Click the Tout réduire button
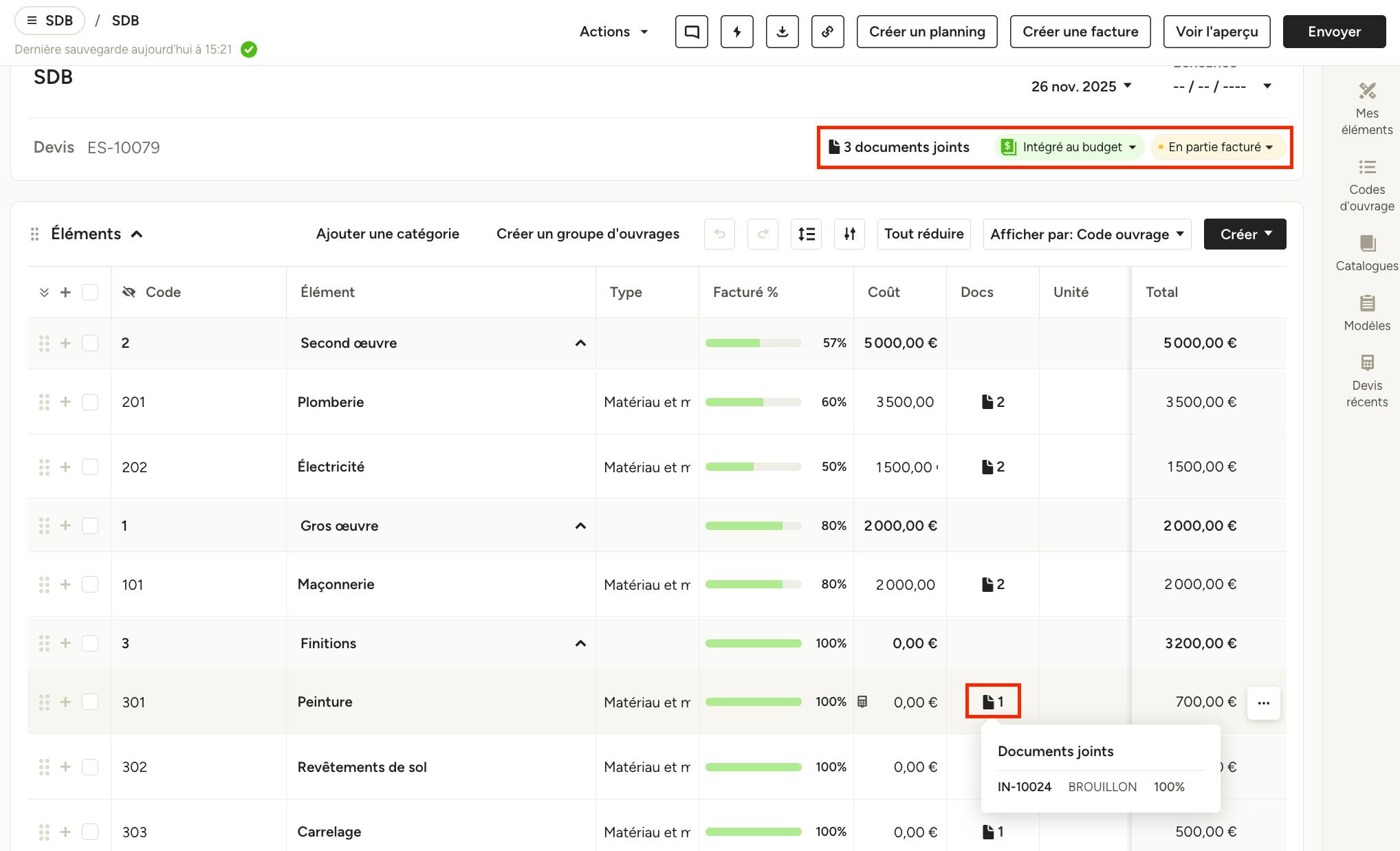 click(924, 234)
